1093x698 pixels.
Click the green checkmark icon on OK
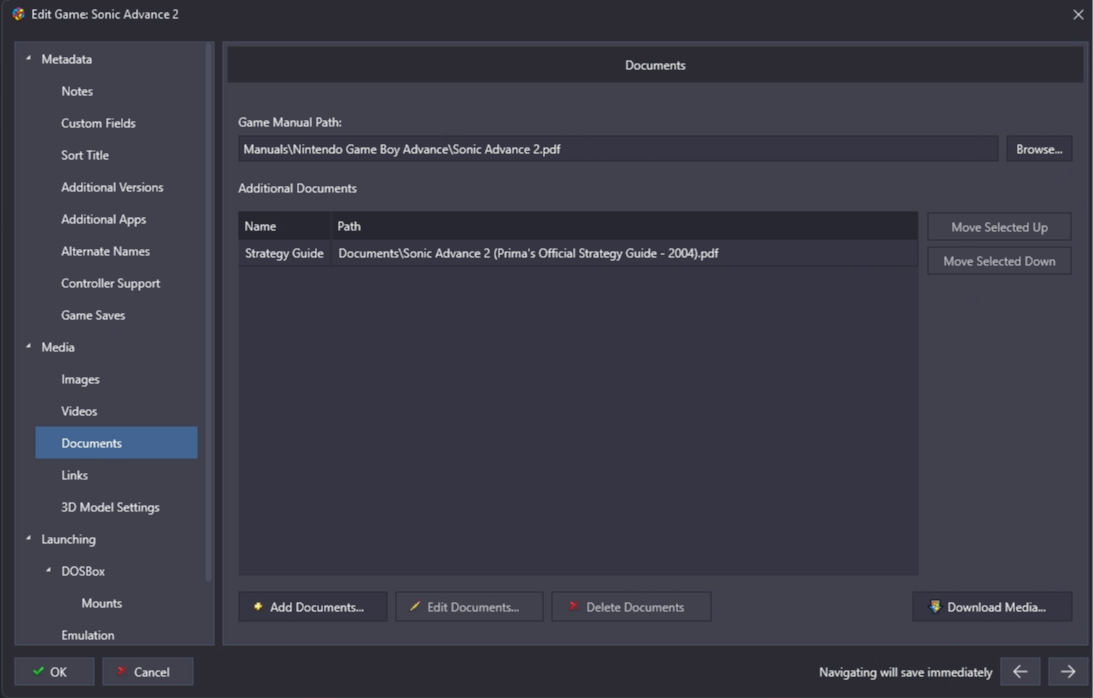pos(38,672)
